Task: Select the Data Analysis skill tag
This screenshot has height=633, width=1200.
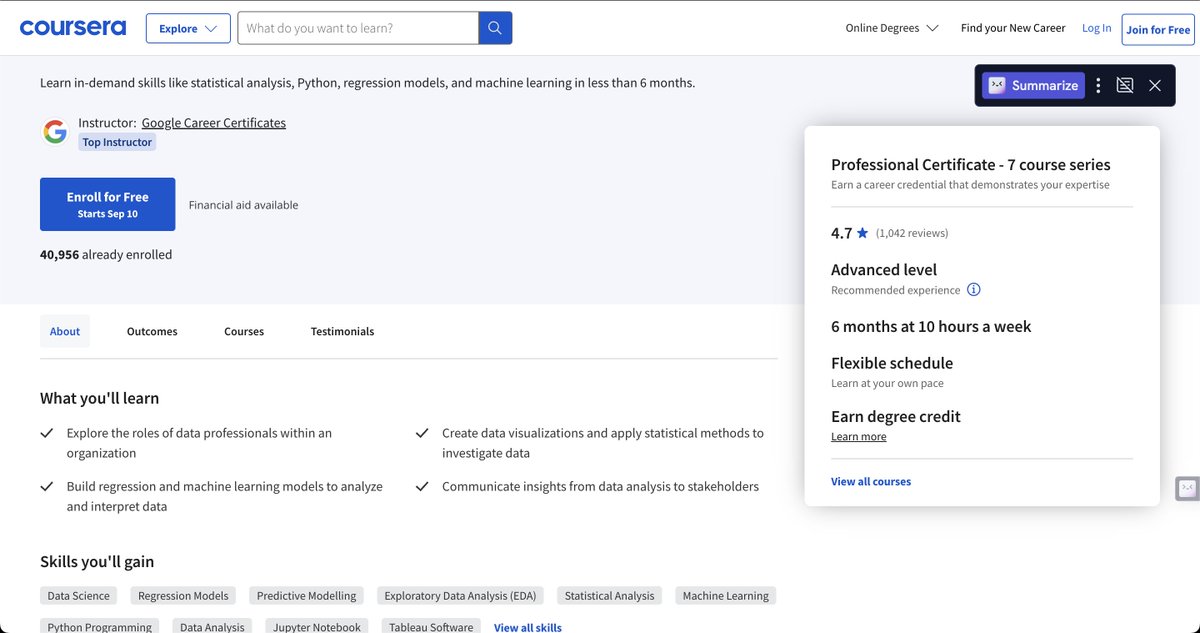Action: 212,626
